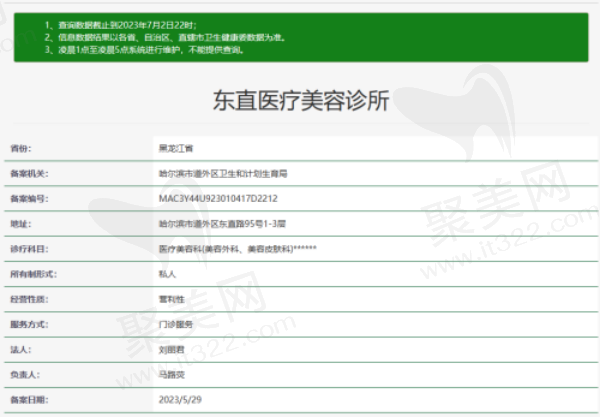Screen dimensions: 600x417
Task: Click the 所有制形式 field label
Action: coord(33,274)
